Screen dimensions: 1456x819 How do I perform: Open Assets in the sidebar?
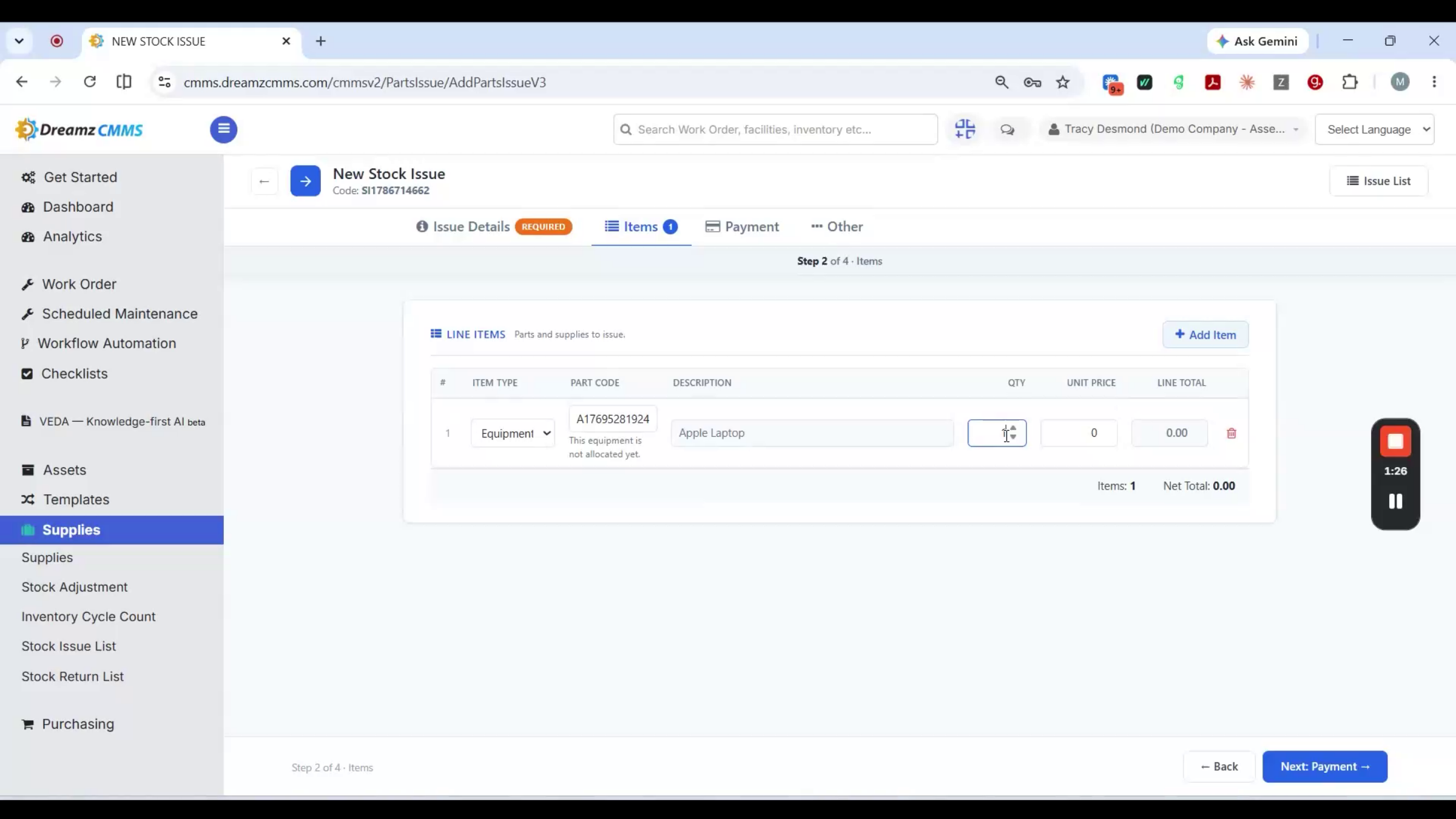[x=53, y=470]
